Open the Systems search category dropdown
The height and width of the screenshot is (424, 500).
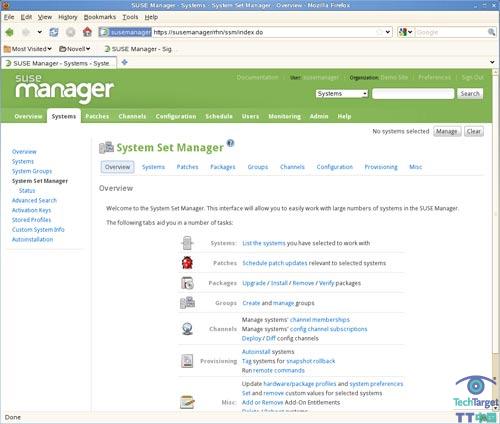pos(342,94)
